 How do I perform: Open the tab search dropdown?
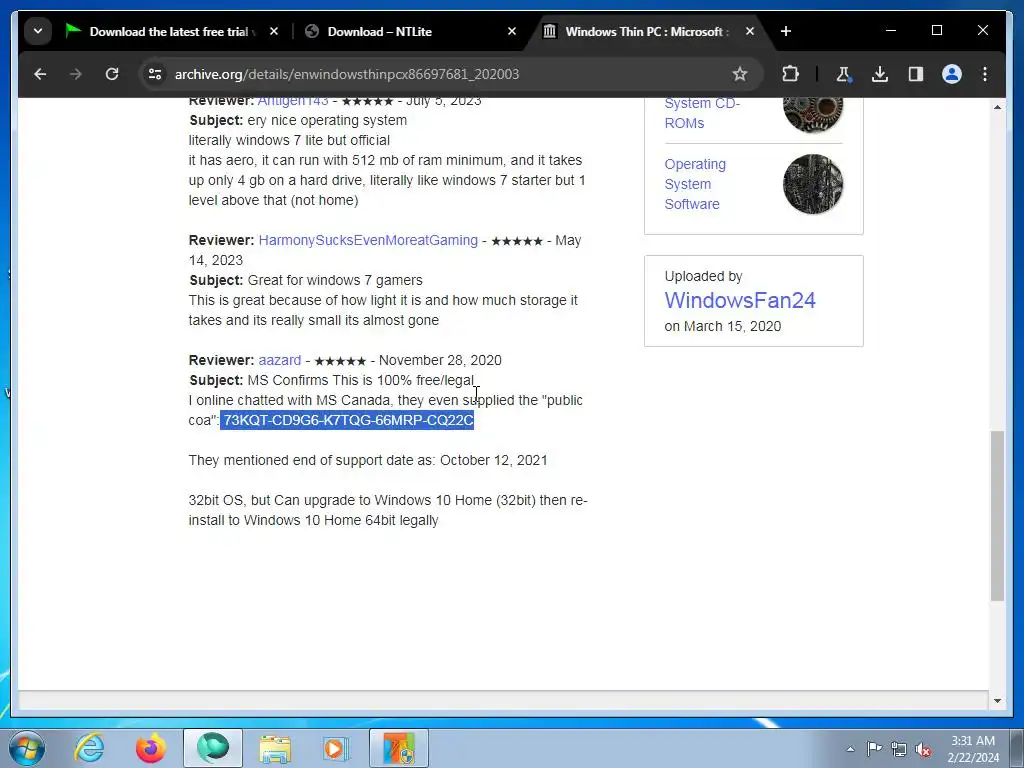click(38, 31)
